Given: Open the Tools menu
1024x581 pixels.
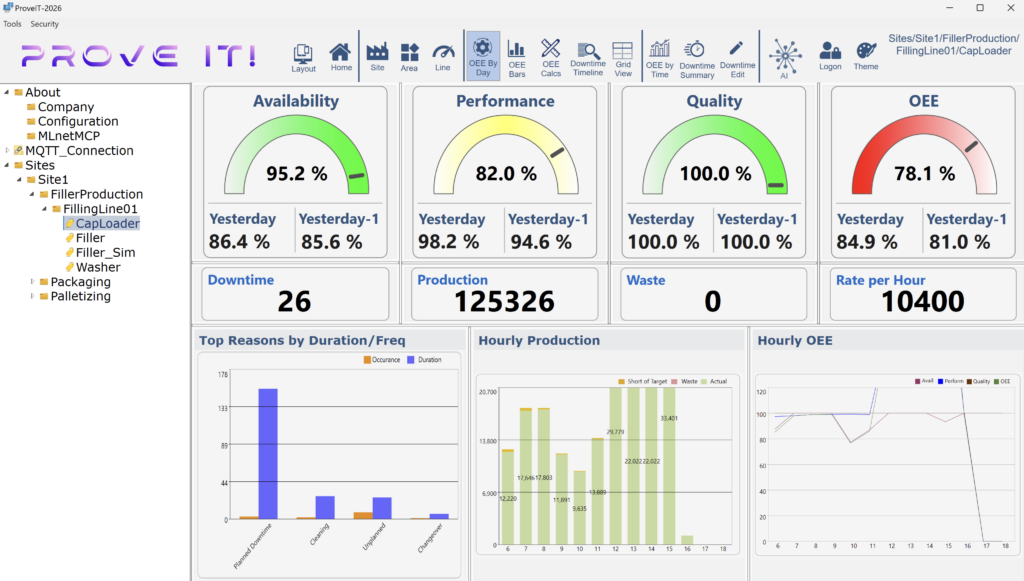Looking at the screenshot, I should point(11,23).
